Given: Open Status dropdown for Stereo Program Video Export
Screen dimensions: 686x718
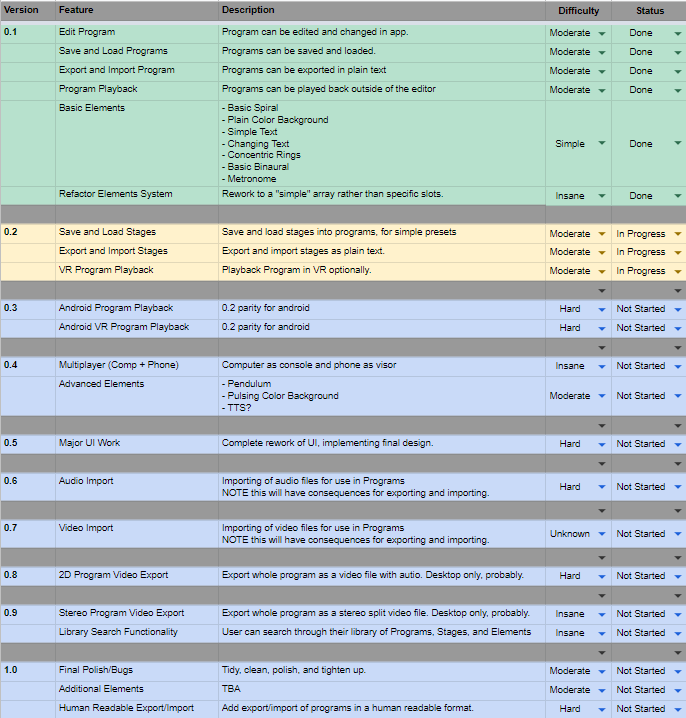Looking at the screenshot, I should coord(678,615).
